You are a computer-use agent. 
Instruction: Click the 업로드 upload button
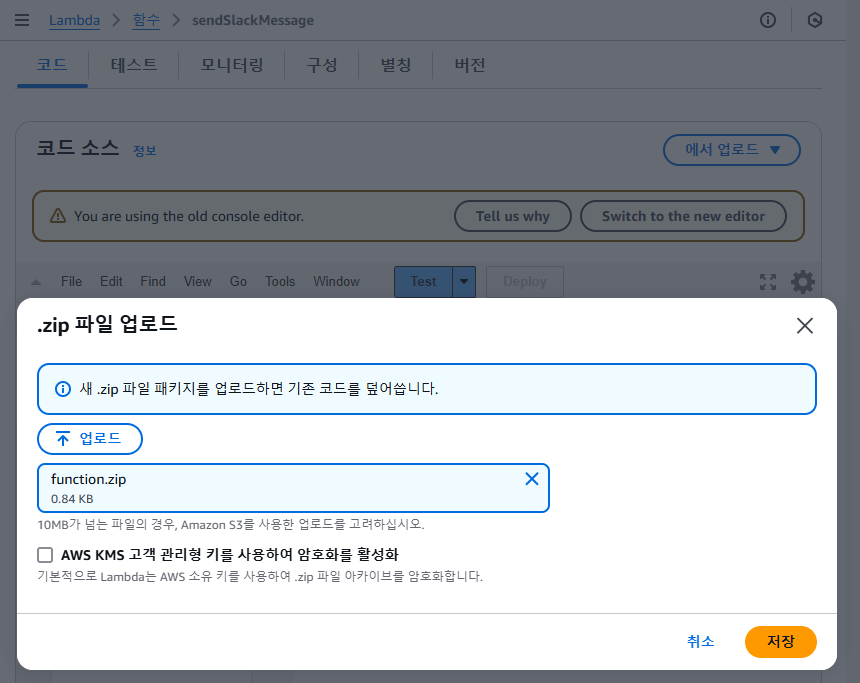click(90, 439)
